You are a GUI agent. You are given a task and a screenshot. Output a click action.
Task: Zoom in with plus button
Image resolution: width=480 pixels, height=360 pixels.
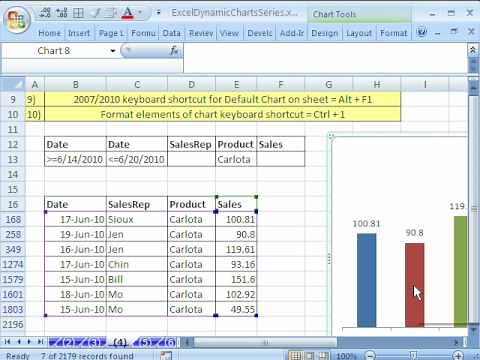pos(458,356)
